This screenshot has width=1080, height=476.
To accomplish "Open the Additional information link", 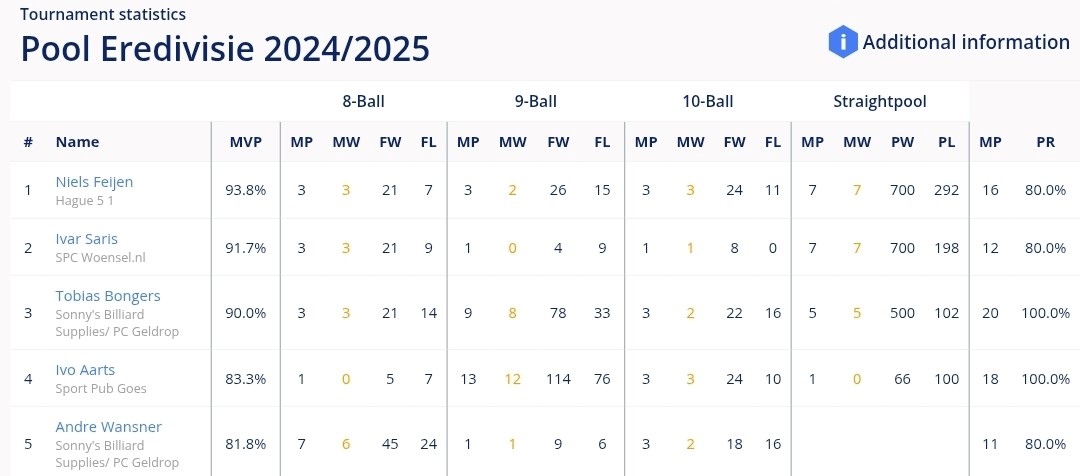I will click(x=966, y=42).
